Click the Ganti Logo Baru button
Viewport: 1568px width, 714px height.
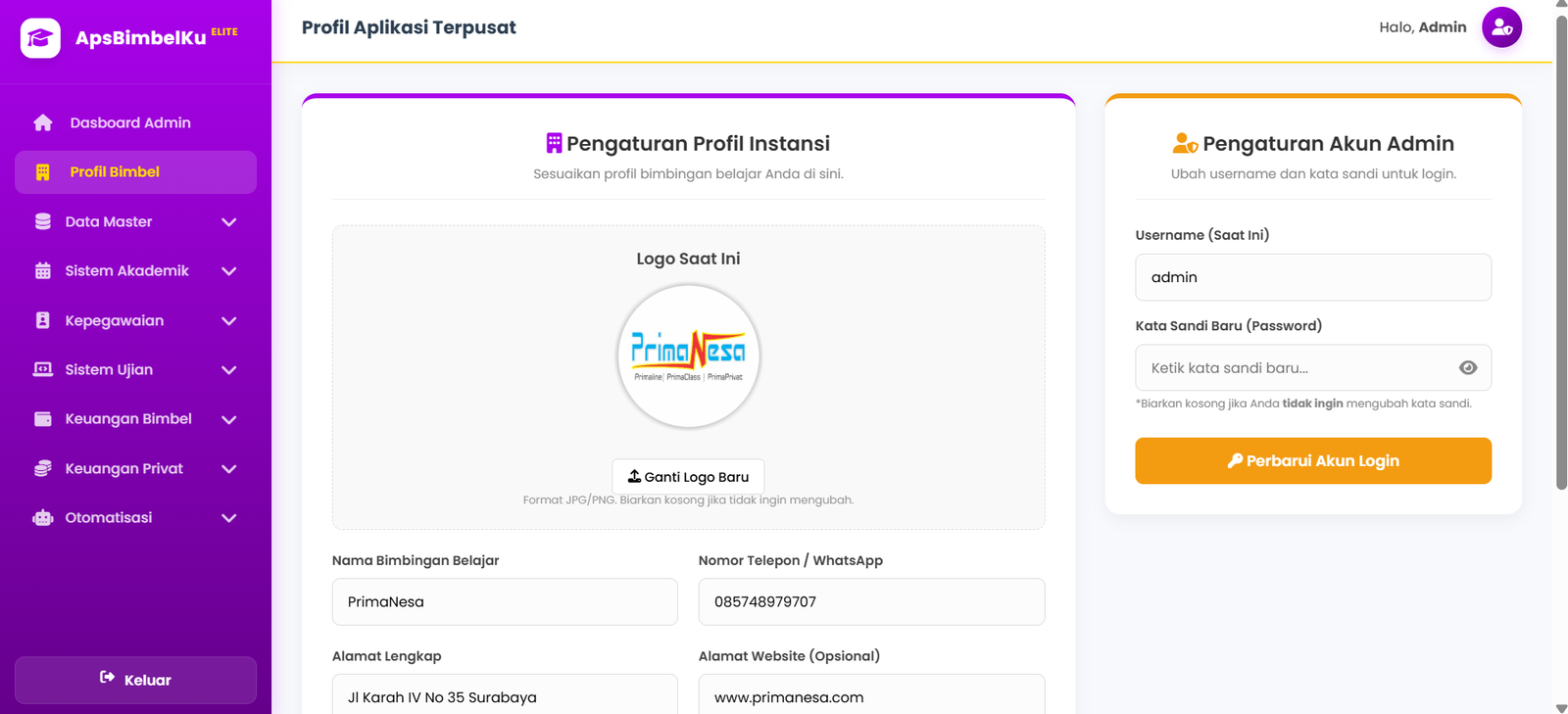688,477
